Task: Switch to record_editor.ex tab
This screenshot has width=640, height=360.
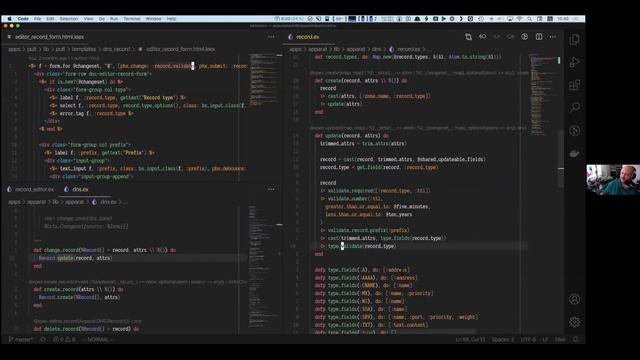Action: coord(31,189)
